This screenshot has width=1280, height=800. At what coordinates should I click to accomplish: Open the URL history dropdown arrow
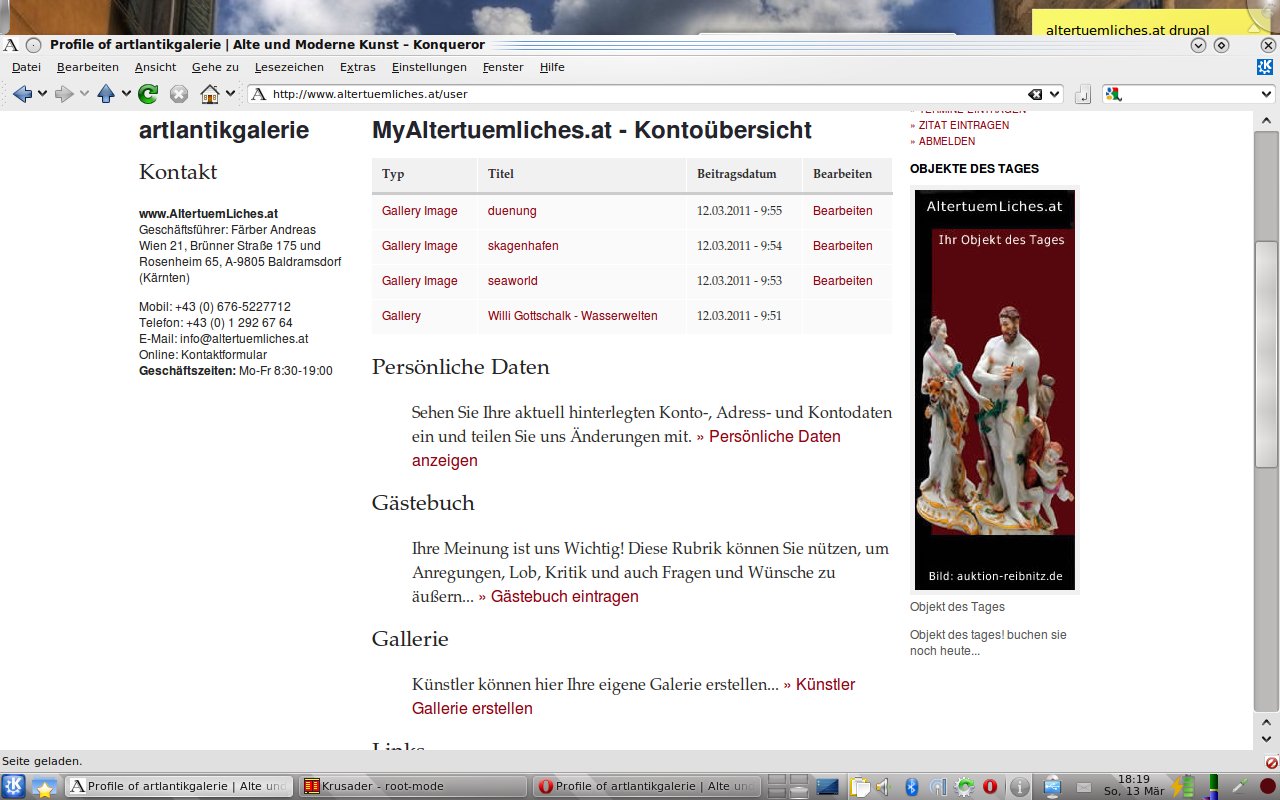tap(1055, 94)
